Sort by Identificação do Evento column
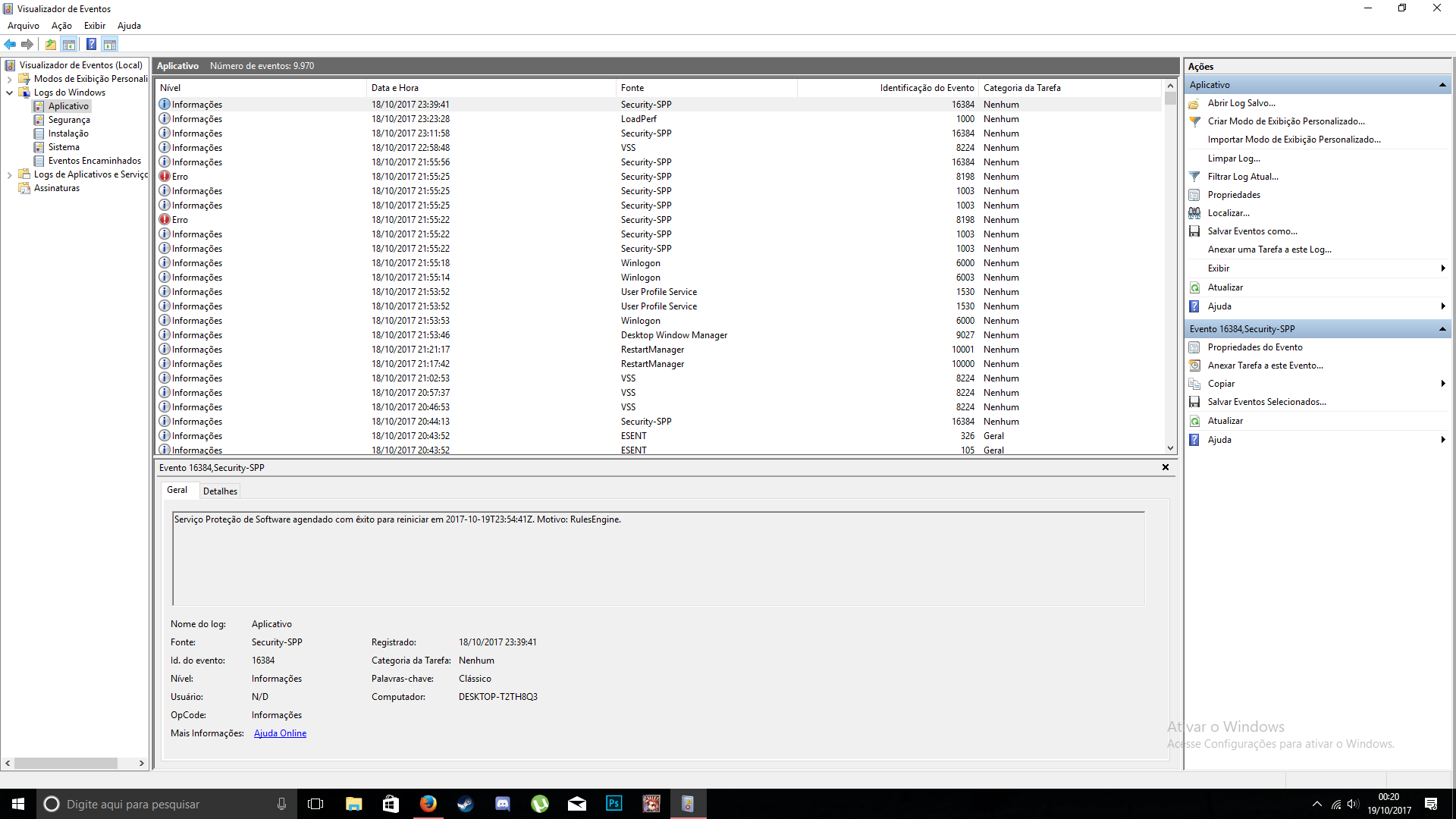Viewport: 1456px width, 819px height. click(x=888, y=88)
